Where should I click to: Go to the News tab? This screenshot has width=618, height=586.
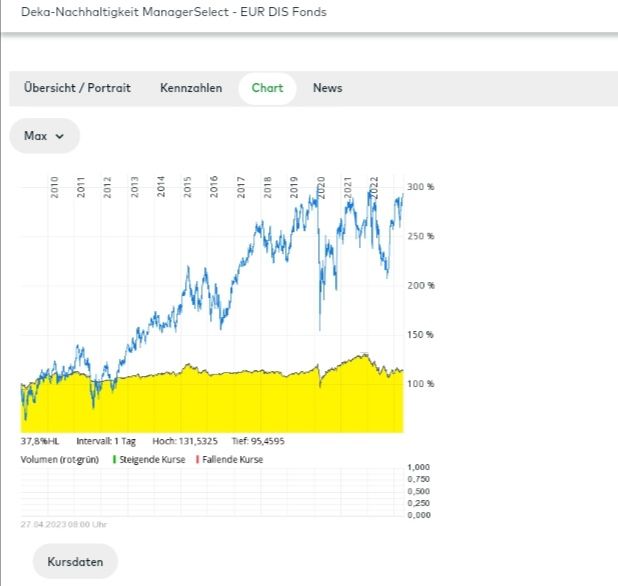(327, 88)
